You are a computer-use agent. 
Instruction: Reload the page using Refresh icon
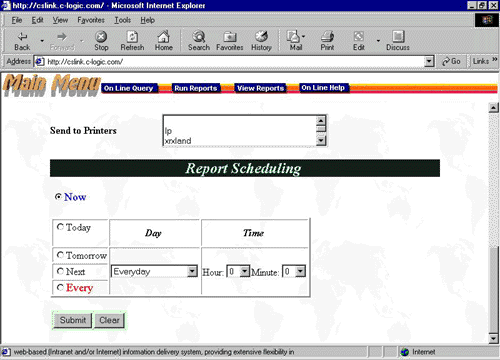coord(132,36)
